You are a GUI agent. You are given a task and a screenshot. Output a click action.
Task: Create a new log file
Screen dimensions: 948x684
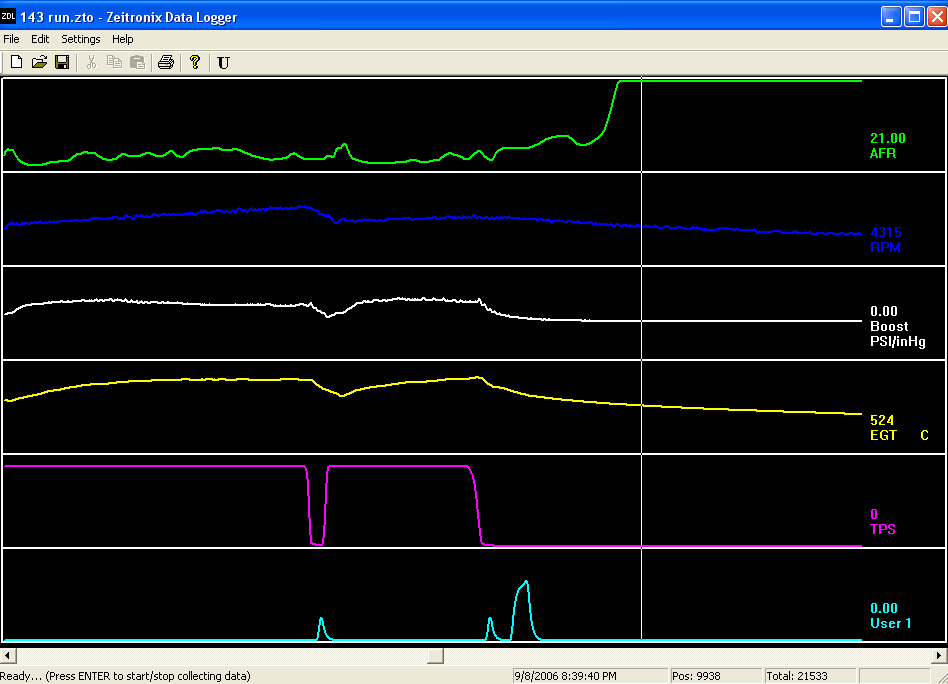(x=16, y=62)
